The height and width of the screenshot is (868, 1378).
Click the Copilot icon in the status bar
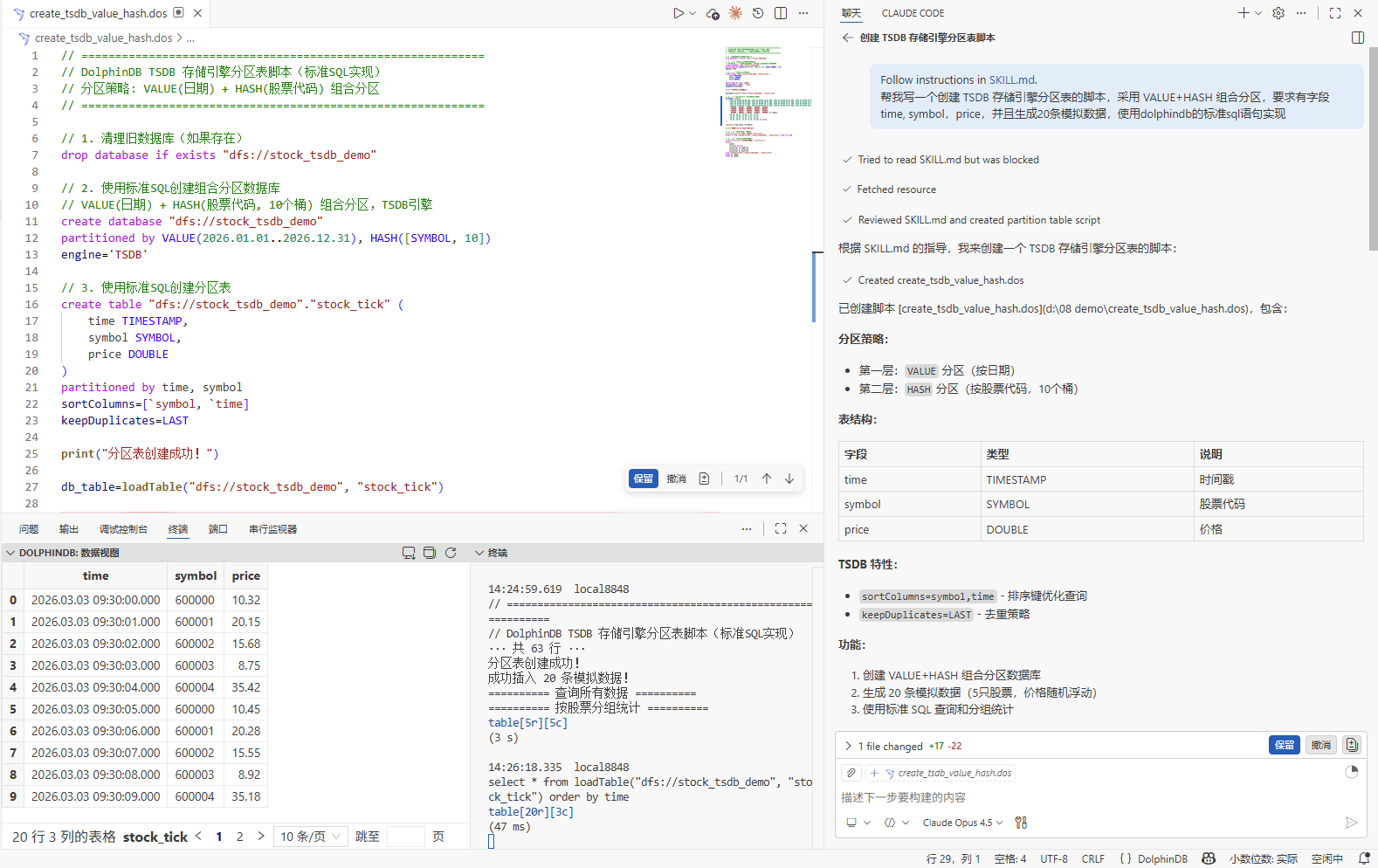pos(1209,859)
